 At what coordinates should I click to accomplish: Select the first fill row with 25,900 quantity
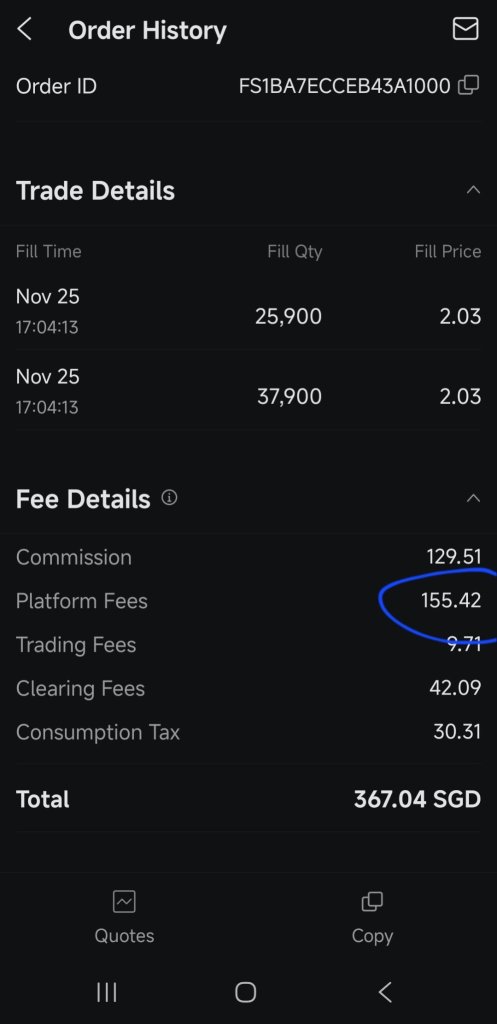point(248,311)
